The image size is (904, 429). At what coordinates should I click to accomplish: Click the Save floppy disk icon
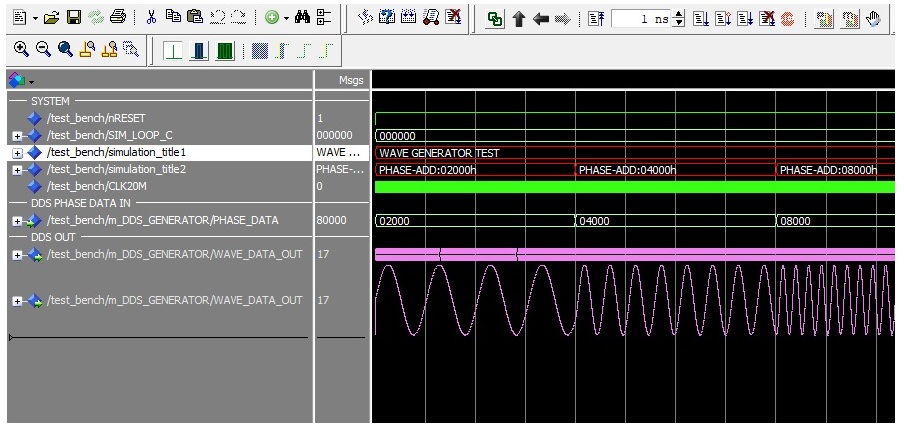tap(74, 18)
